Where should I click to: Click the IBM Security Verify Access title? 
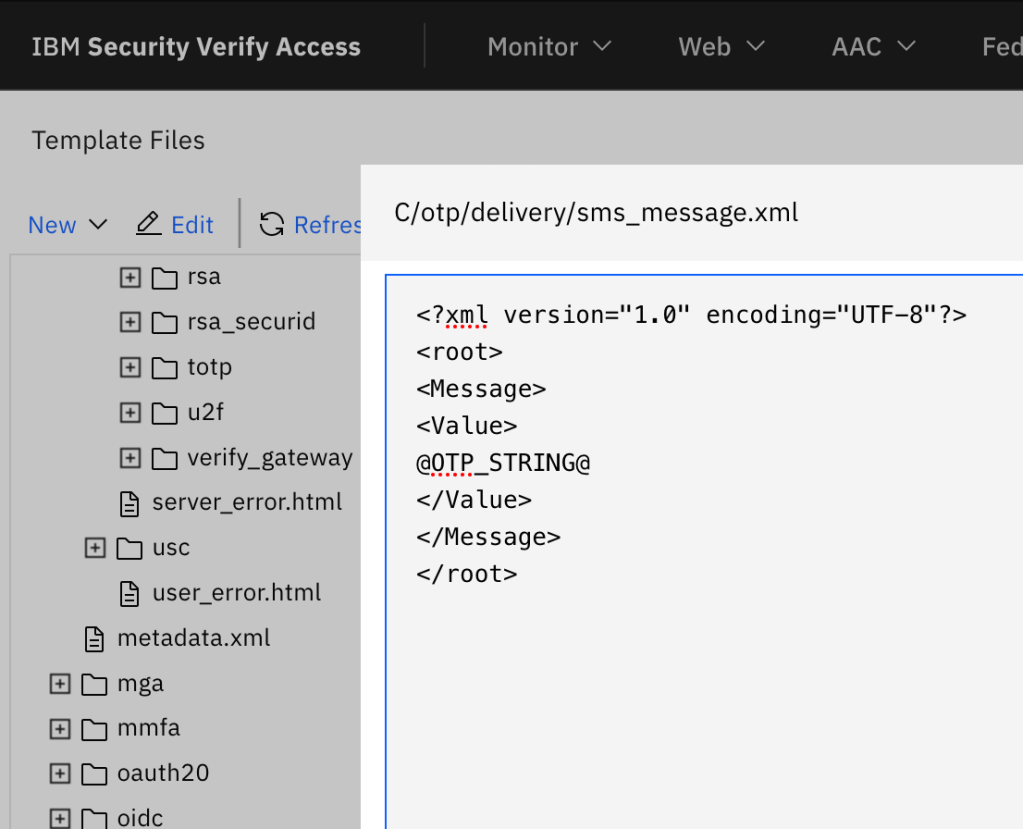point(196,47)
